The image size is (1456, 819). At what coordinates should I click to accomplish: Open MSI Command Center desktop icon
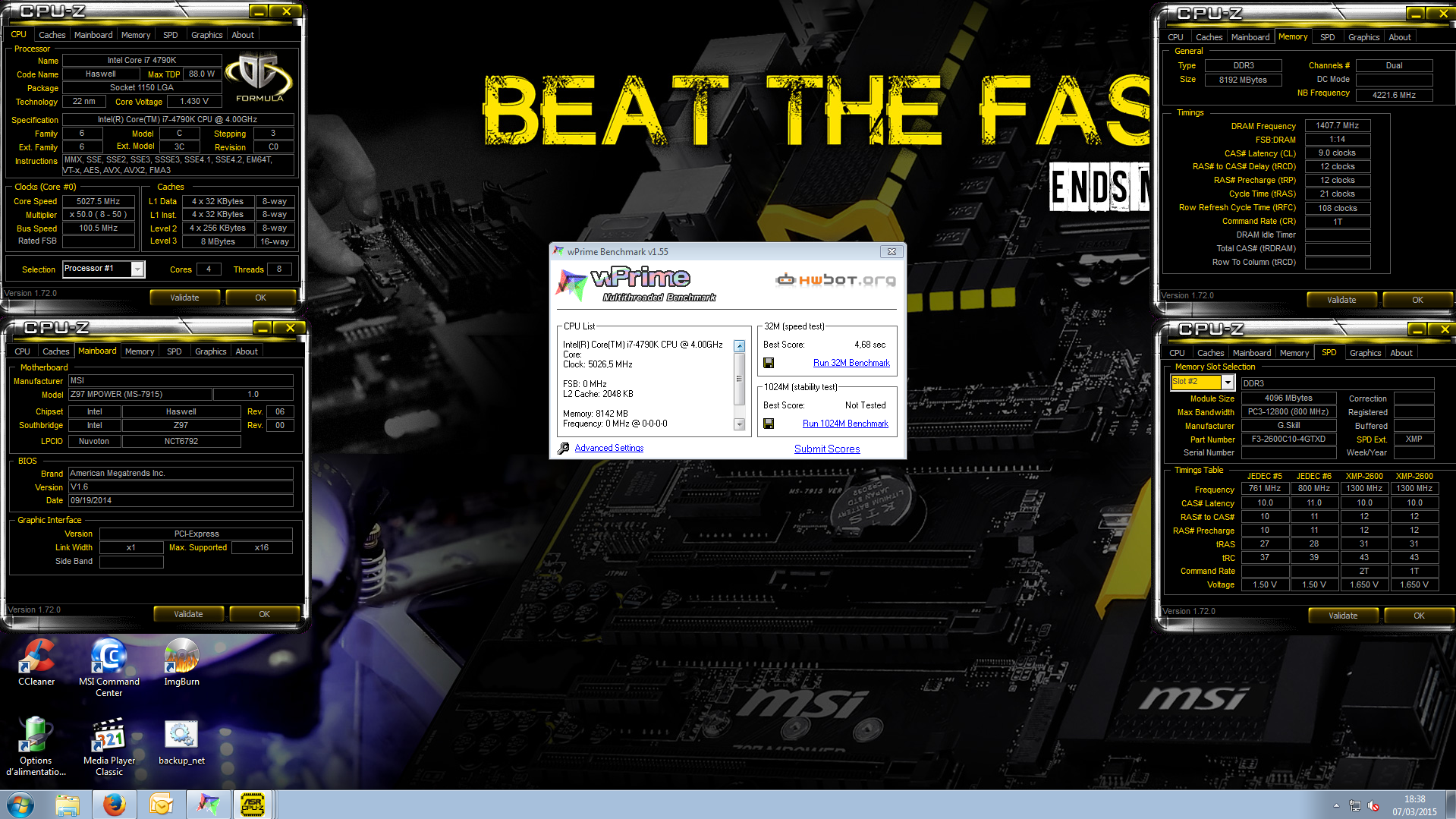click(109, 666)
